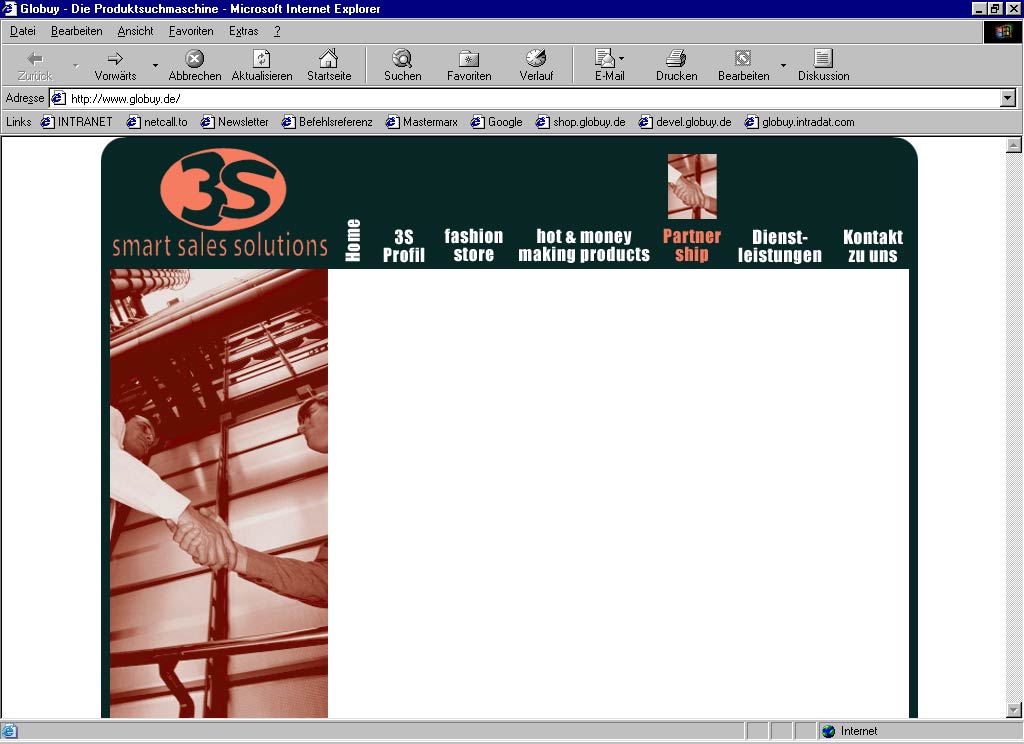Stop loading with the Abbrechen icon
Image resolution: width=1024 pixels, height=744 pixels.
click(x=194, y=59)
